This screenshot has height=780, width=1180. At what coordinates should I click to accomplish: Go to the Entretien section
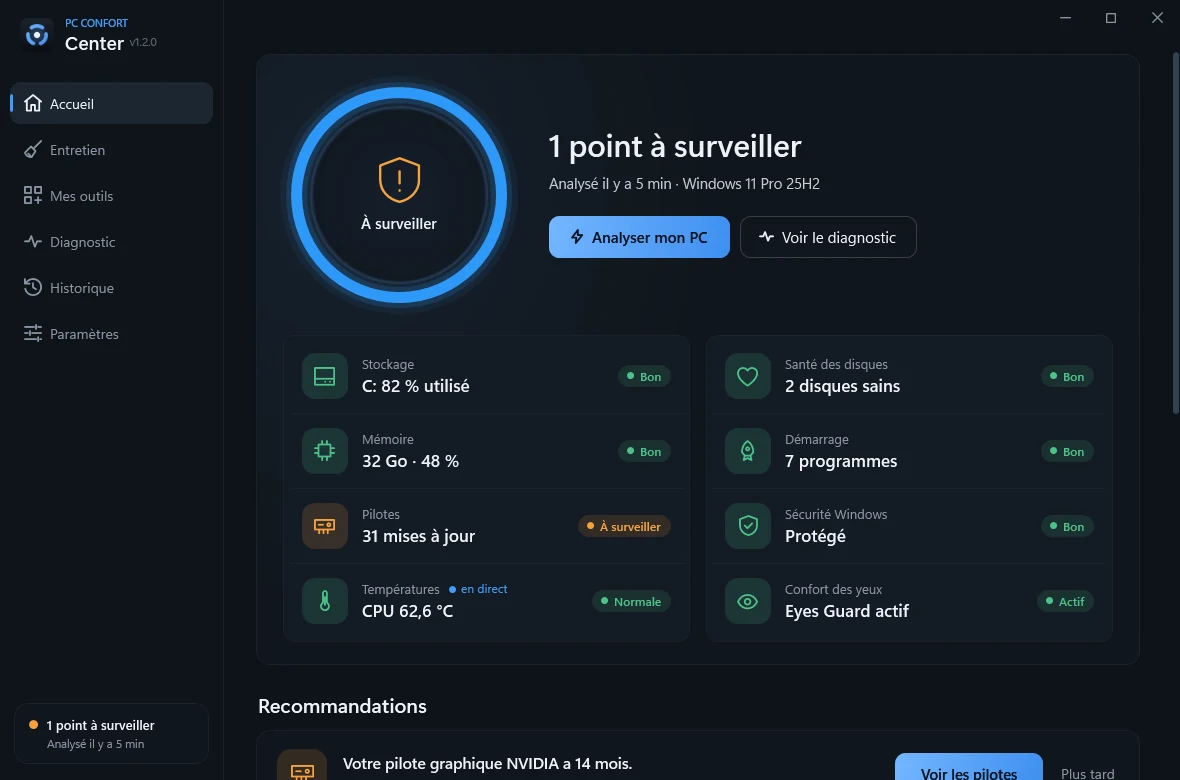click(x=111, y=150)
